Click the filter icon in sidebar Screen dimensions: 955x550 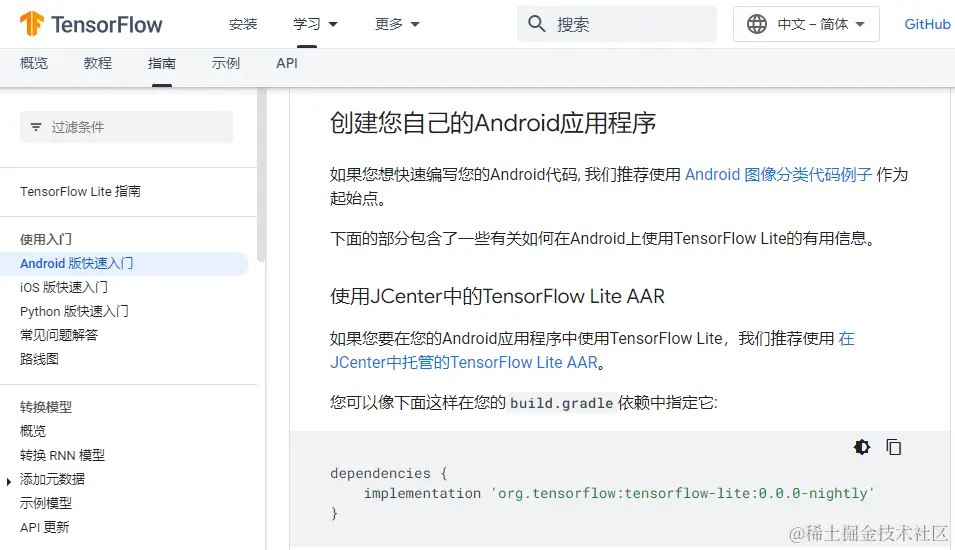[36, 127]
